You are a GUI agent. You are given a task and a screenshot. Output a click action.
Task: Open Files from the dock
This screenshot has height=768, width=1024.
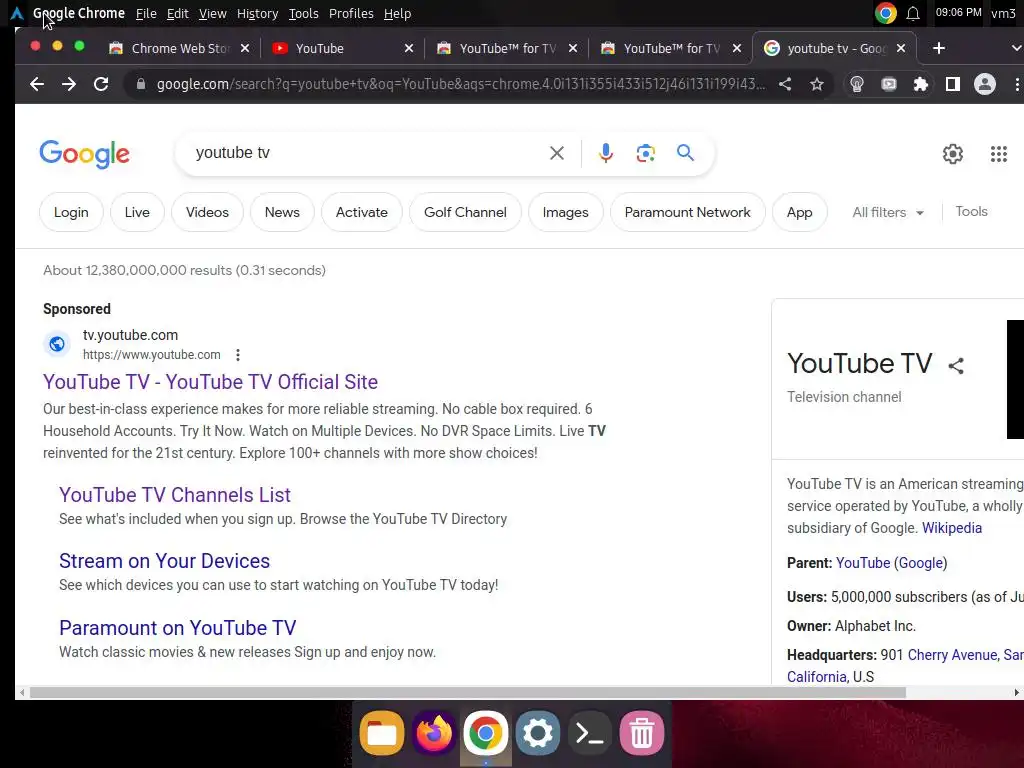pyautogui.click(x=381, y=733)
